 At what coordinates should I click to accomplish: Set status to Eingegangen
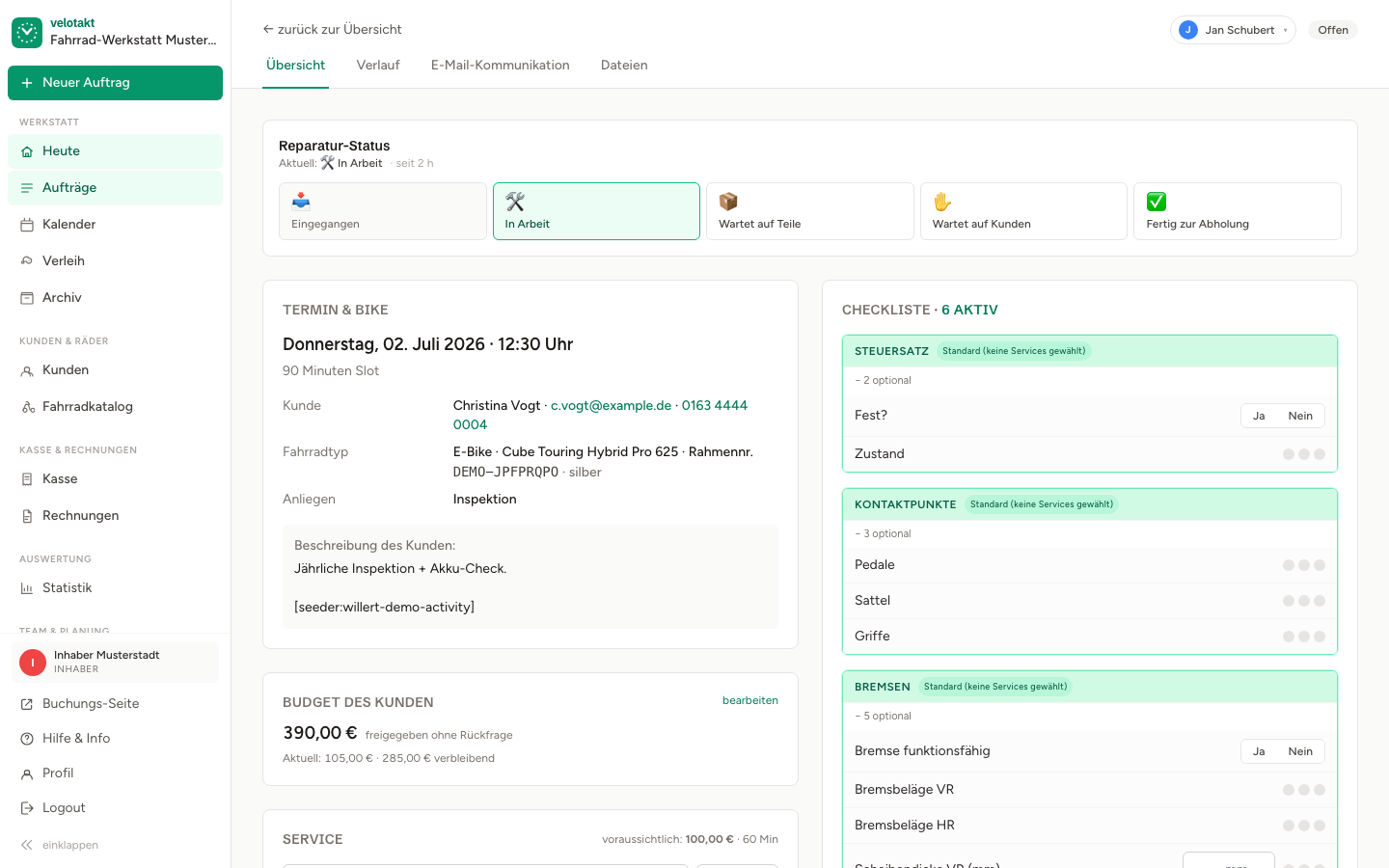pos(383,211)
